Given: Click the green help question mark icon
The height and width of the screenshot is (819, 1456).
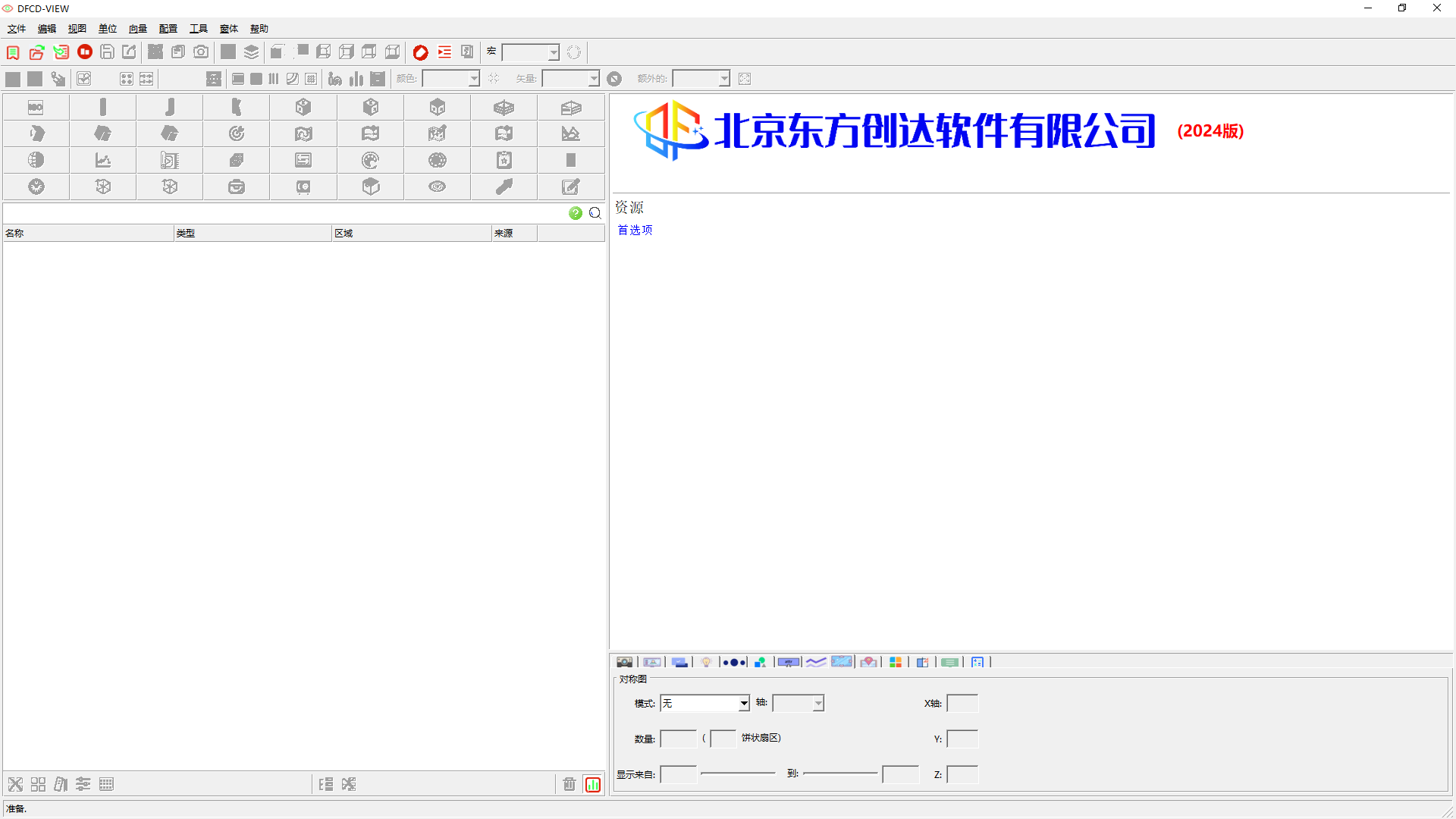Looking at the screenshot, I should coord(576,213).
